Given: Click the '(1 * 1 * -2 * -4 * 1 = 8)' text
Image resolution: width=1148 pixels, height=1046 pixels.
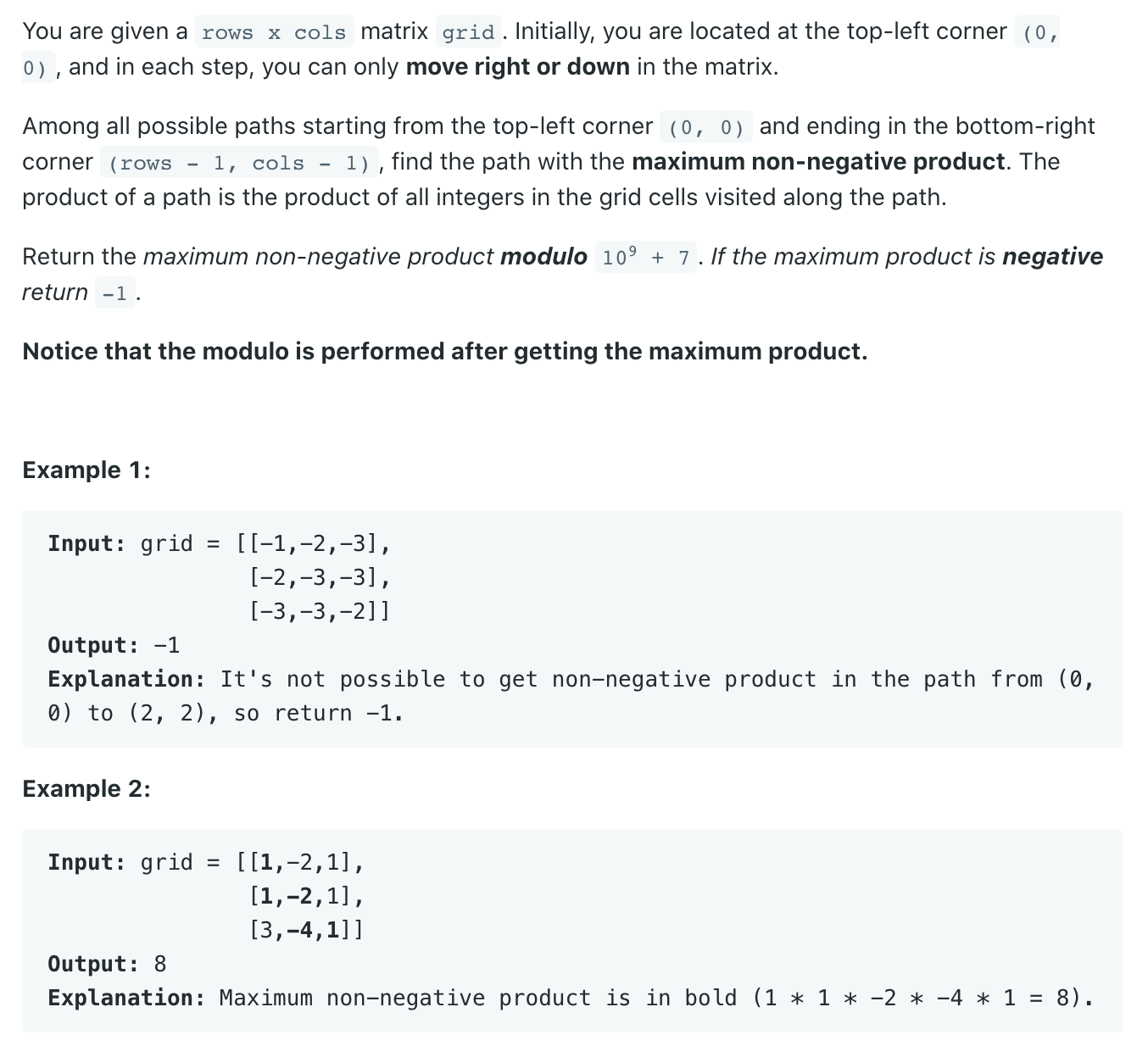Looking at the screenshot, I should tap(922, 998).
